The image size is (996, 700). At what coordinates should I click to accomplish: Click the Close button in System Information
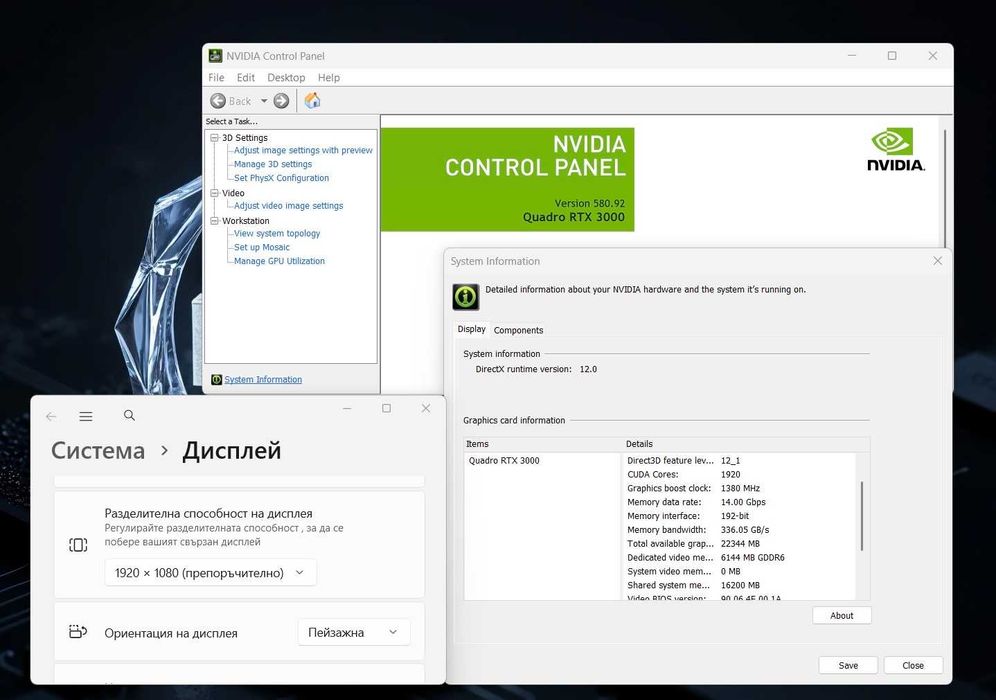coord(913,665)
